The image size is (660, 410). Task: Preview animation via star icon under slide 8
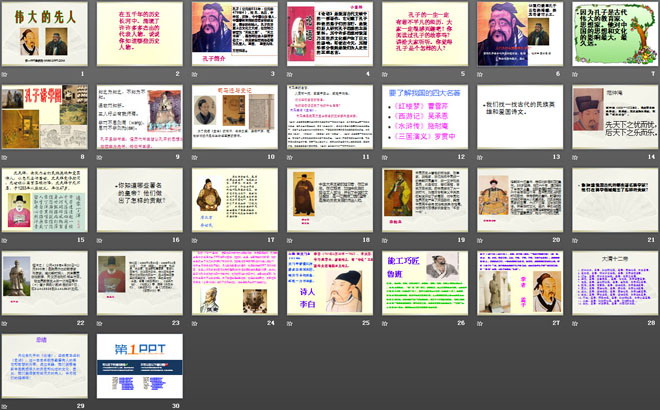(x=4, y=157)
